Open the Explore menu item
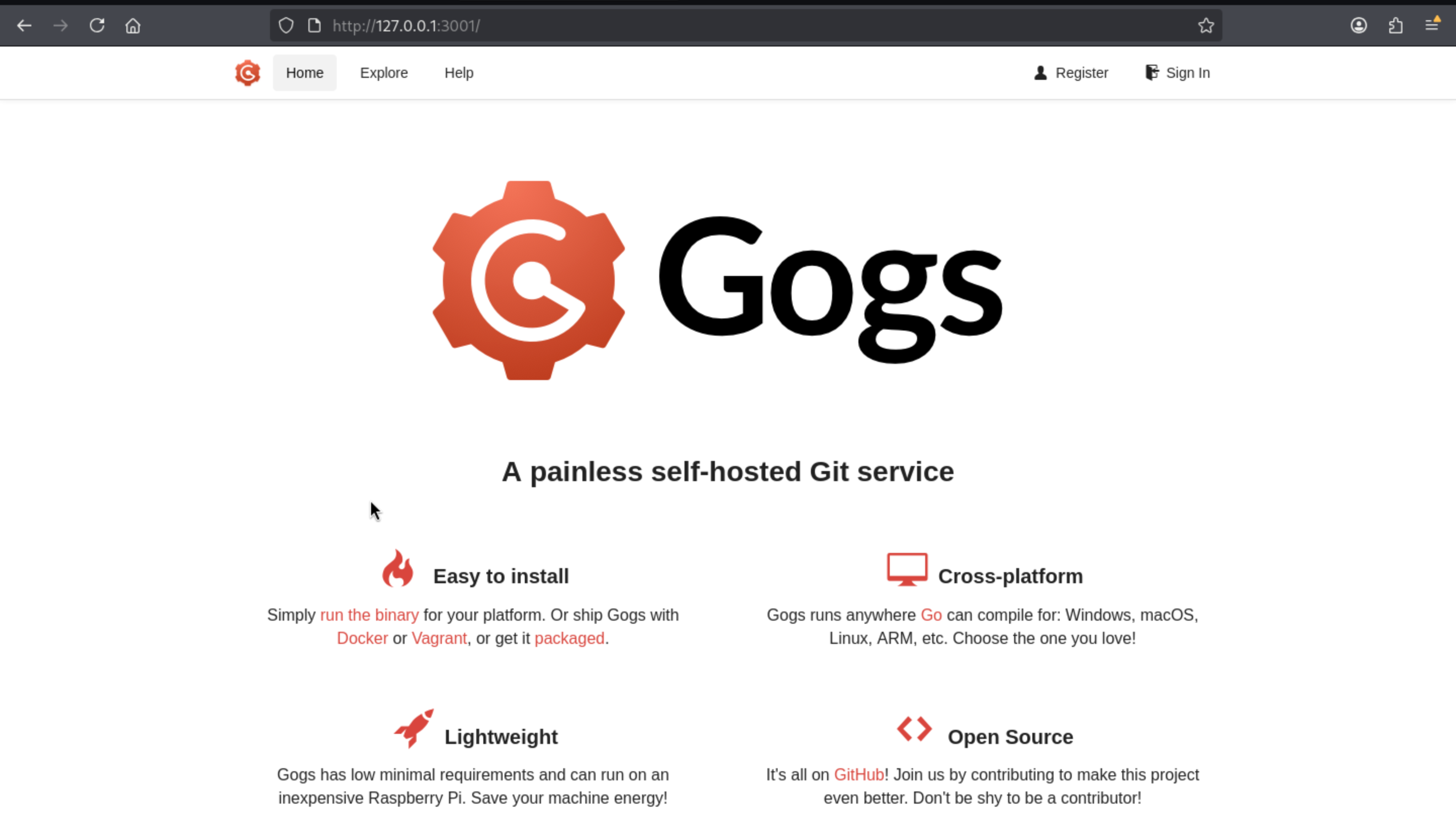1456x840 pixels. click(384, 73)
